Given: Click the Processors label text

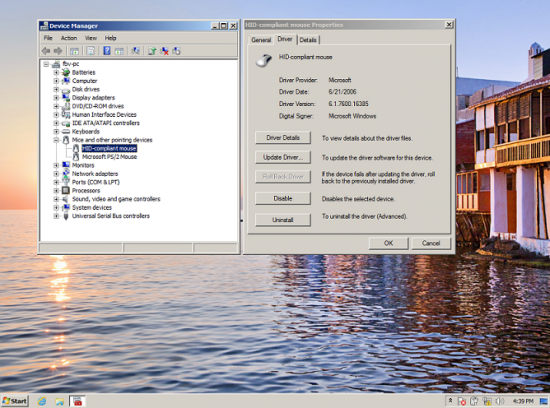Looking at the screenshot, I should click(86, 190).
